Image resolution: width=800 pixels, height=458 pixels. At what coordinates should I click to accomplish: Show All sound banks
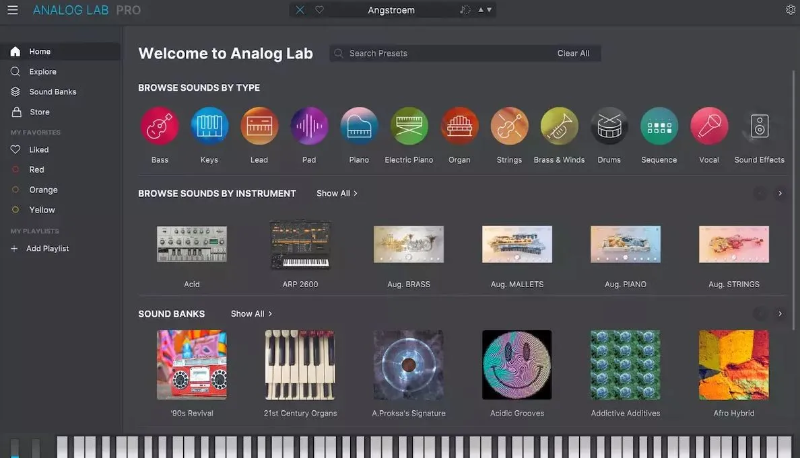pos(251,314)
